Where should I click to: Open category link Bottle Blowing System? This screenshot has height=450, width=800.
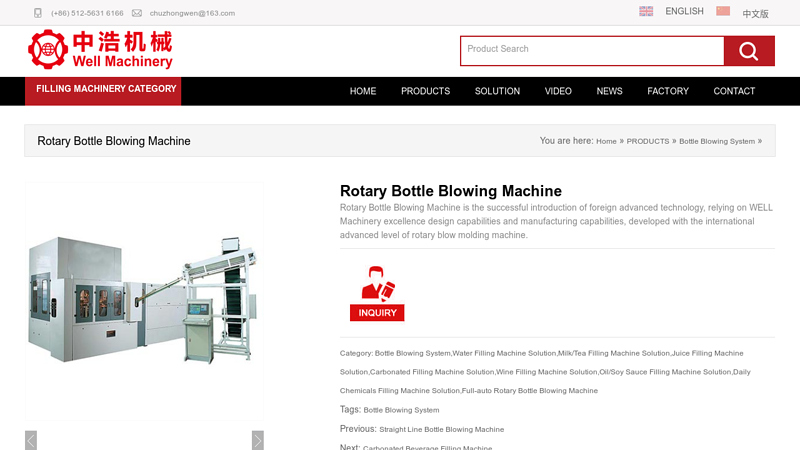pos(413,353)
